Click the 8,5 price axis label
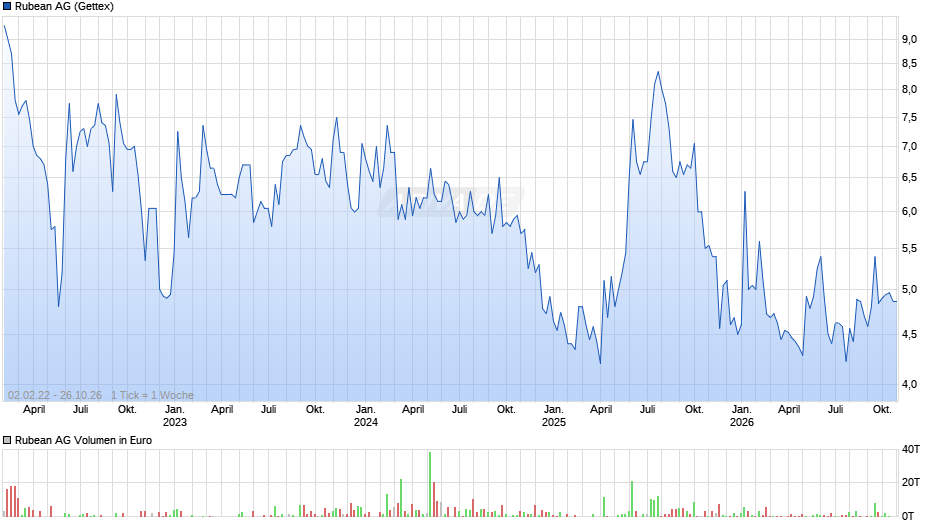This screenshot has width=940, height=526. (909, 64)
